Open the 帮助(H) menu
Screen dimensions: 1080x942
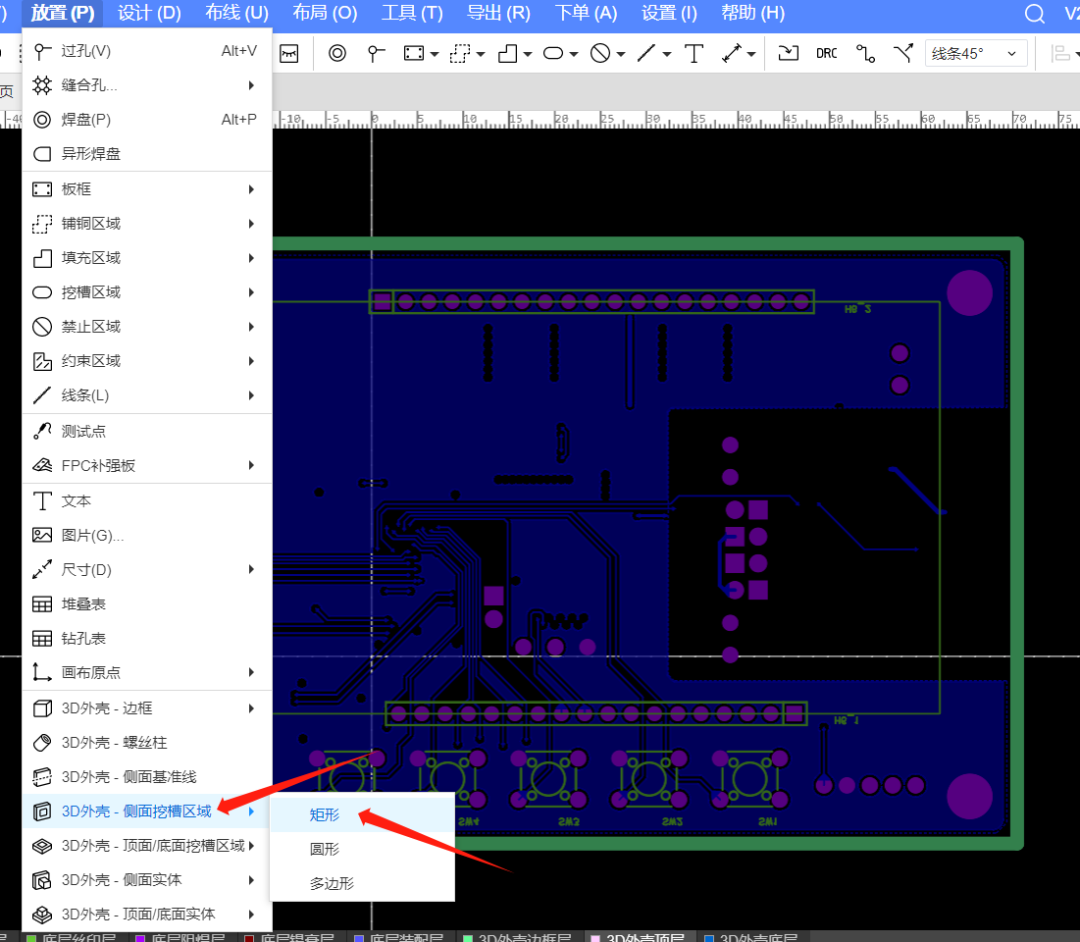[753, 13]
